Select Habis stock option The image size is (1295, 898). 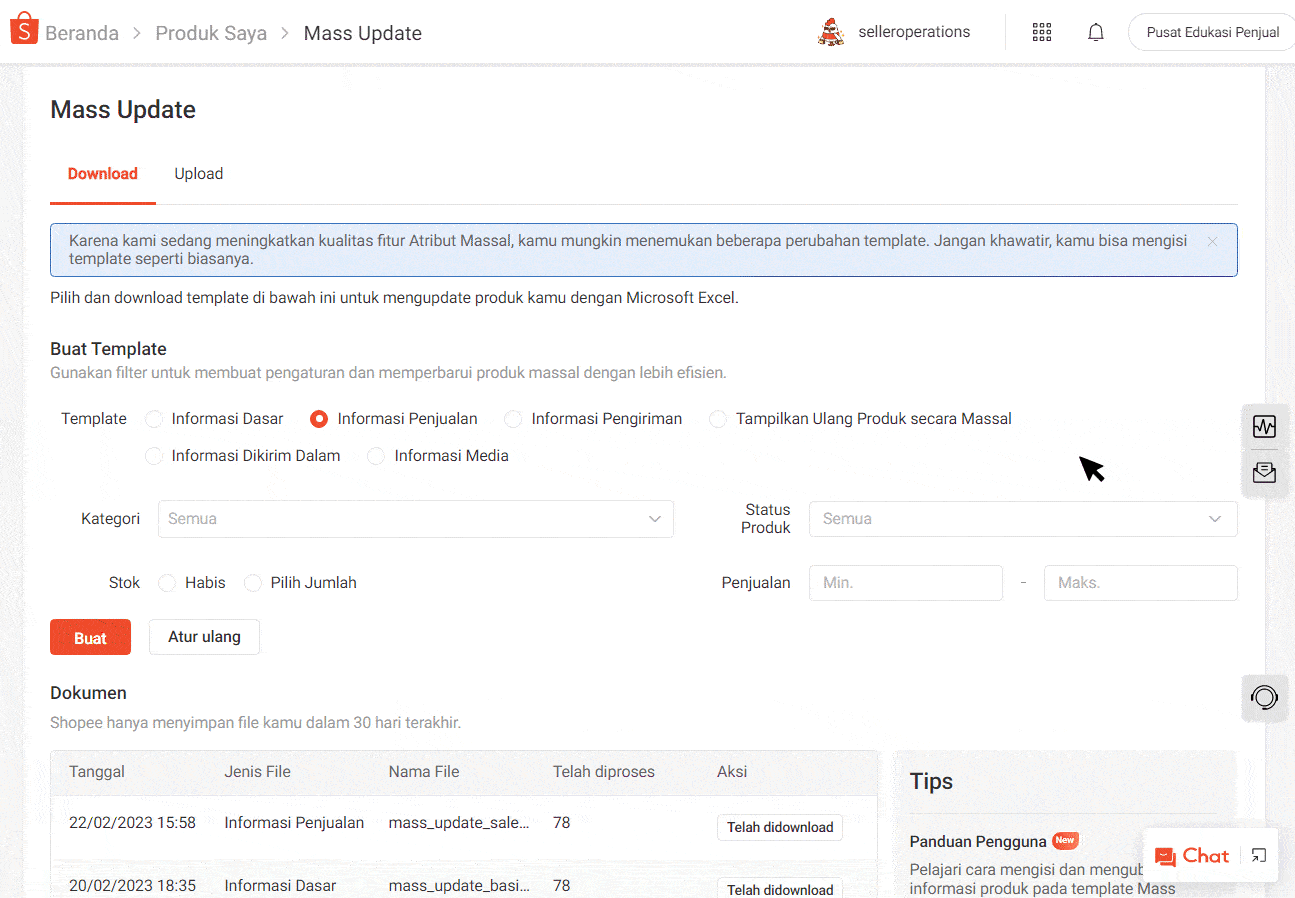[x=167, y=583]
